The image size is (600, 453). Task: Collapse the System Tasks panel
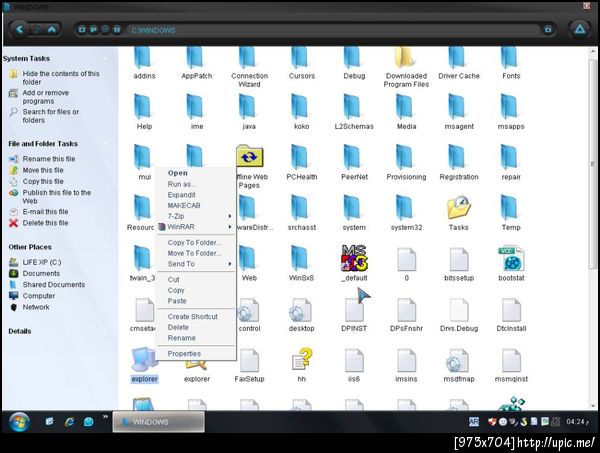pyautogui.click(x=104, y=59)
